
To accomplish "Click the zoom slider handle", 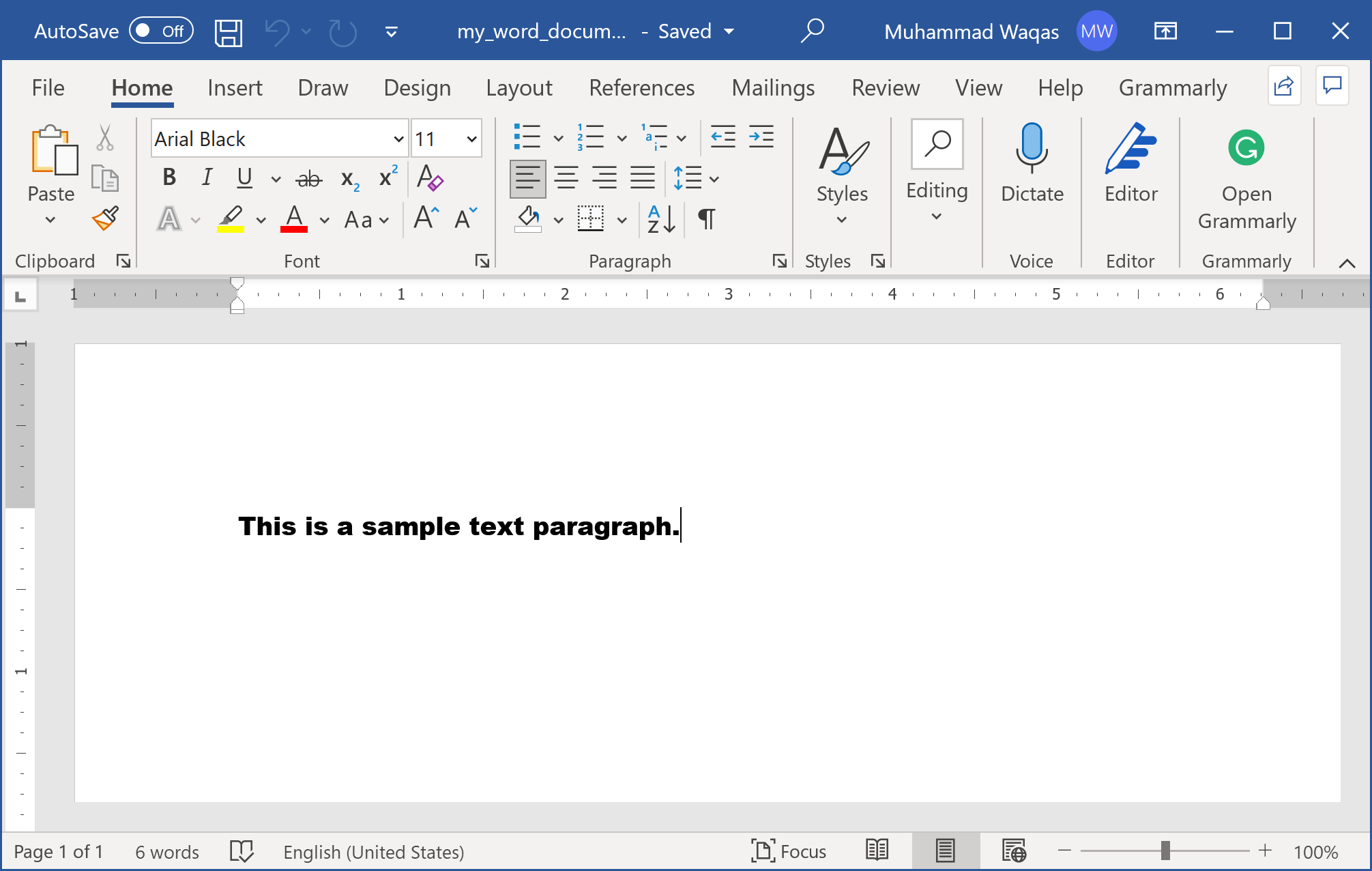I will click(1165, 851).
